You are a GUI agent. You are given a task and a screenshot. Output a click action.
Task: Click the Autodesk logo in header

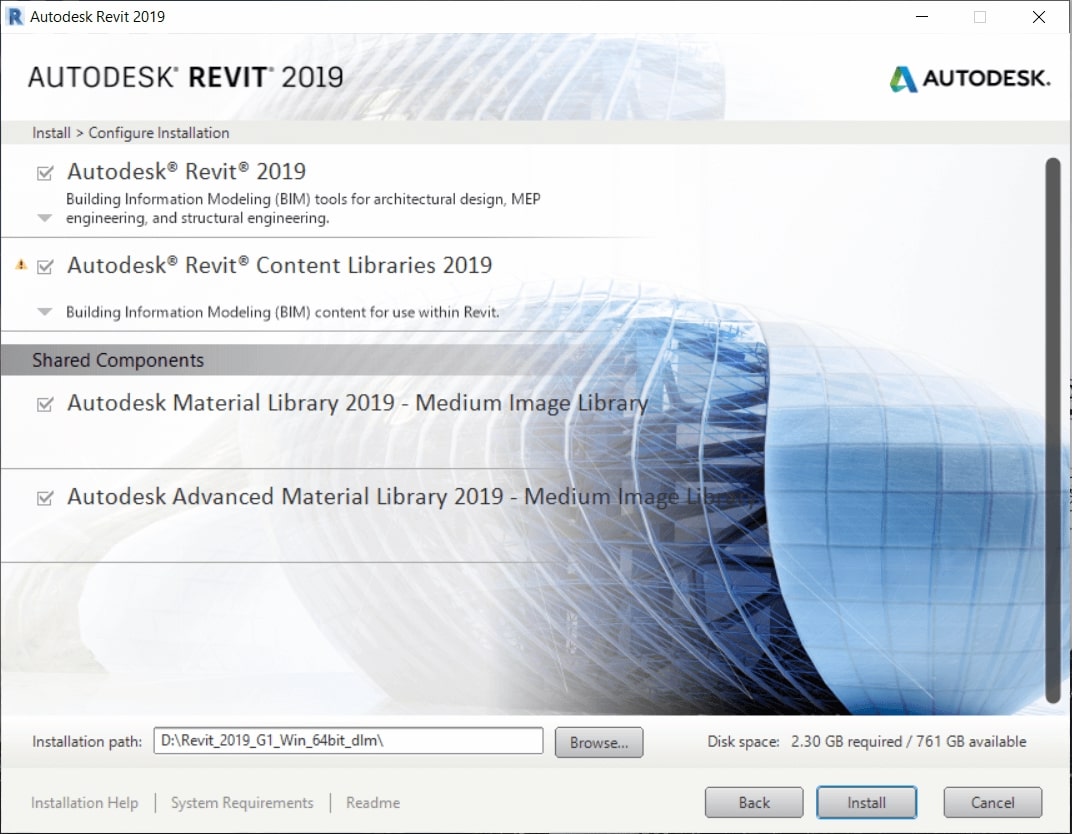coord(969,79)
